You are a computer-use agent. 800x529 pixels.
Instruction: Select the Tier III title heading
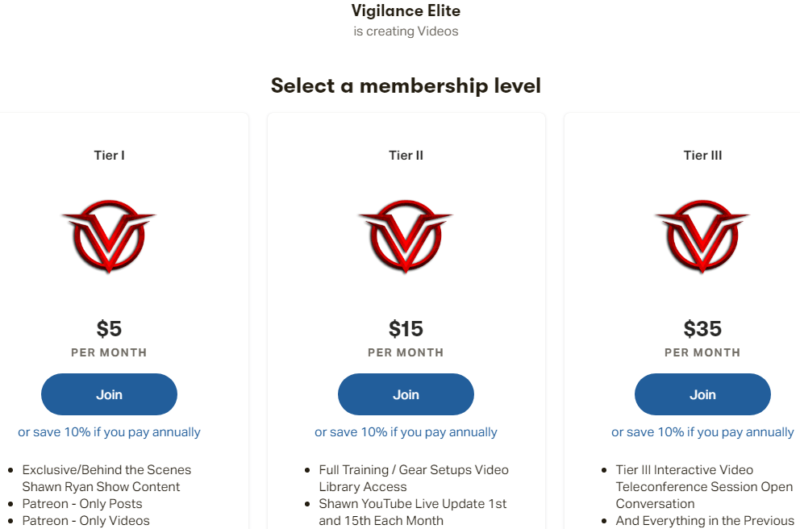703,155
